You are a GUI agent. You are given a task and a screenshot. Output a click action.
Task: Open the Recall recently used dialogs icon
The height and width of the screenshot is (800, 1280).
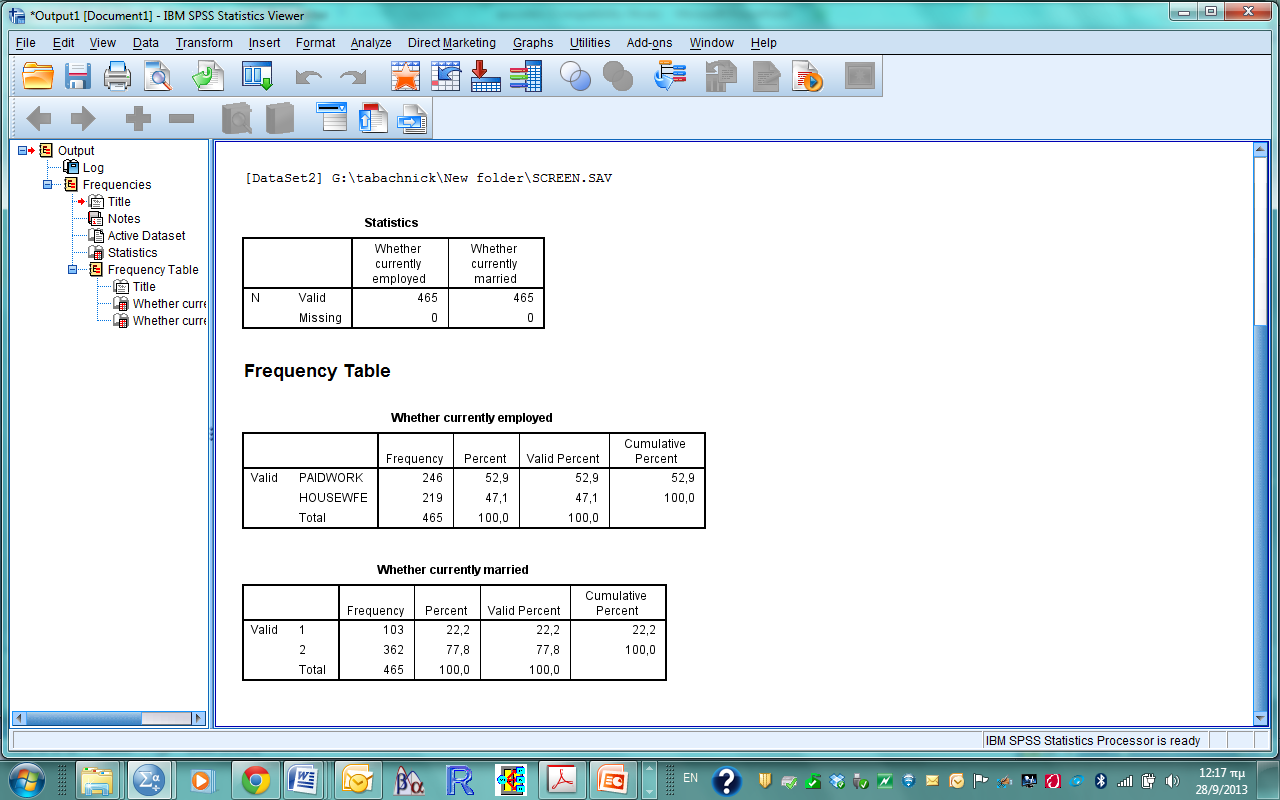(257, 76)
